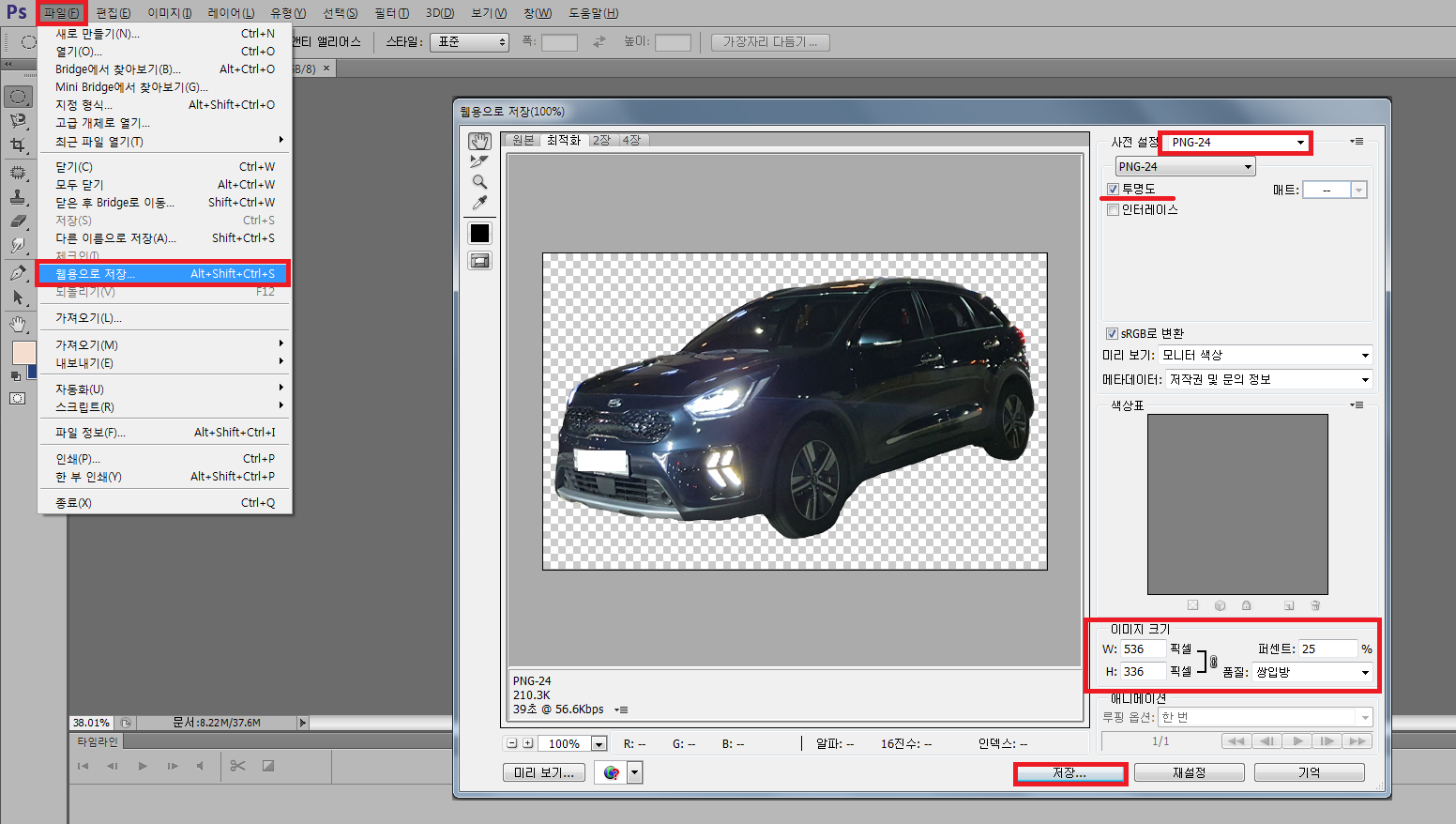Select the pen tool in left toolbar
The image size is (1456, 824).
point(18,273)
